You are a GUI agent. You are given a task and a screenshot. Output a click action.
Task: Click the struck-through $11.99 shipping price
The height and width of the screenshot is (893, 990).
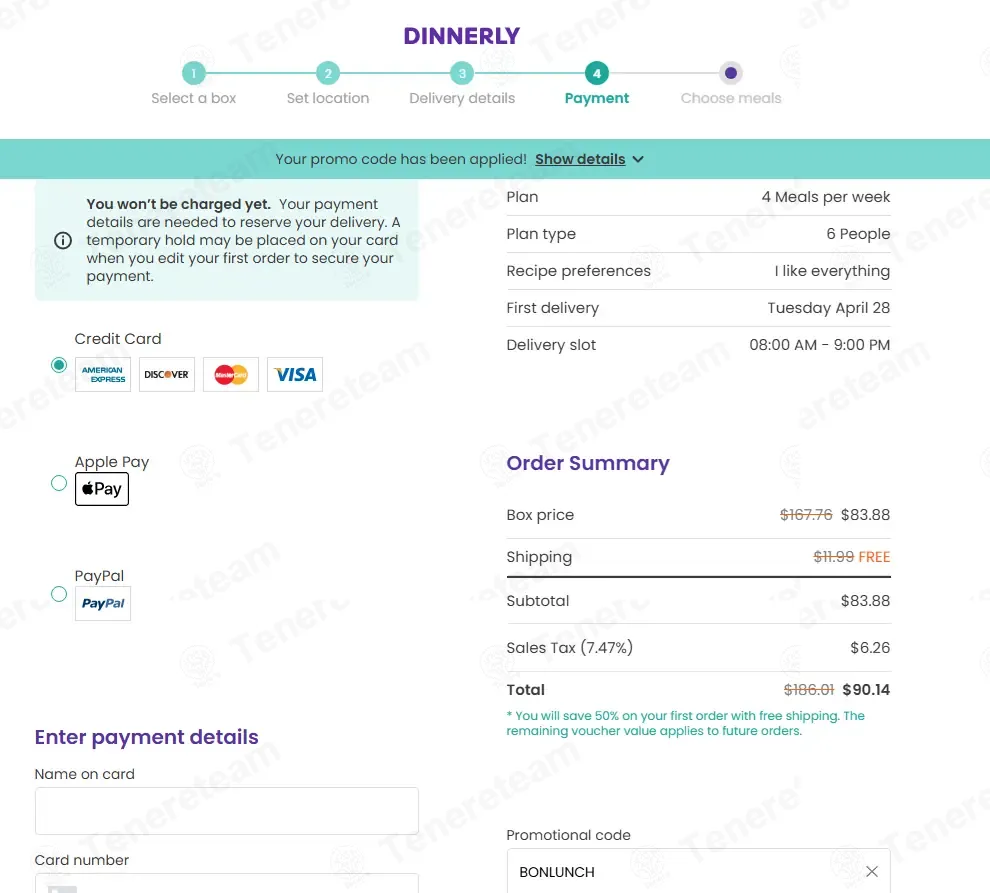point(833,557)
